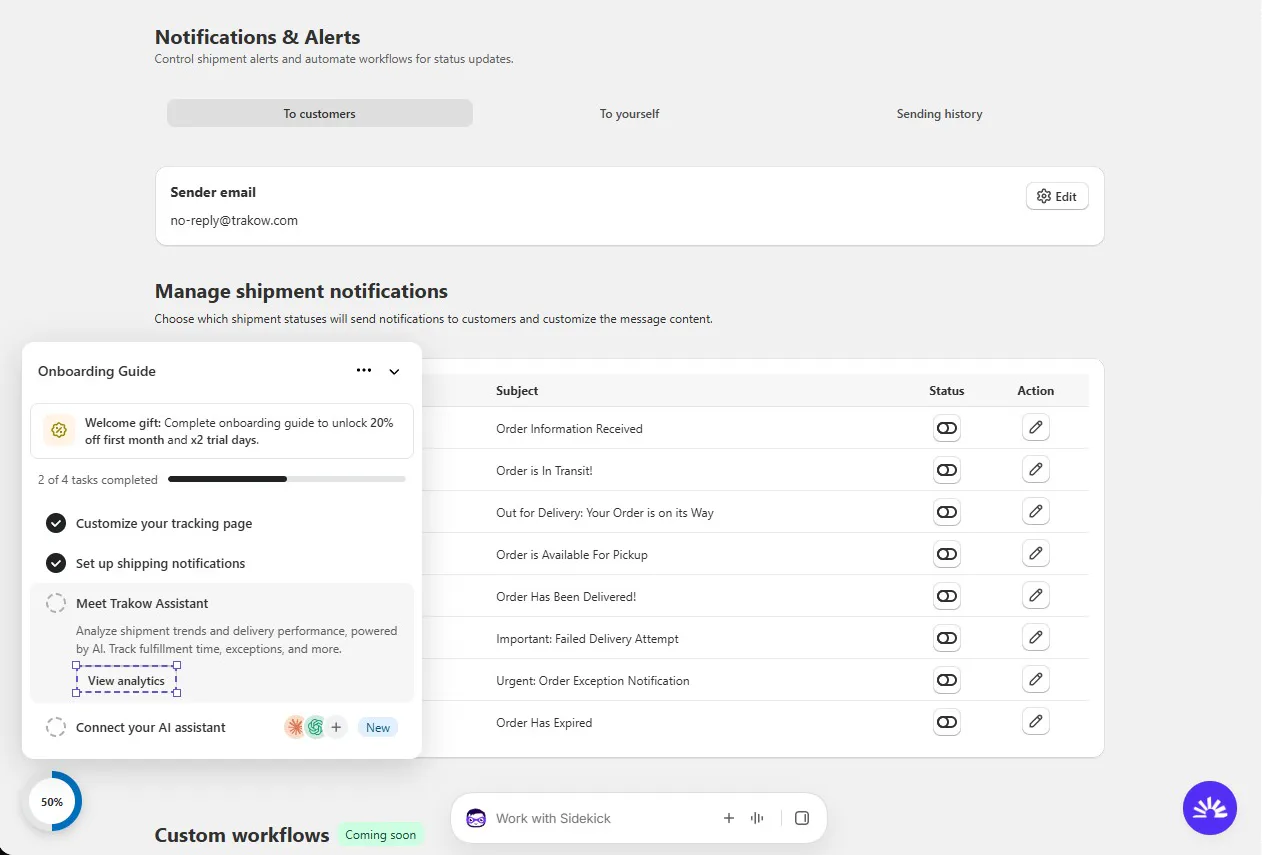Toggle Urgent Order Exception notification status
The height and width of the screenshot is (855, 1262).
click(x=947, y=680)
